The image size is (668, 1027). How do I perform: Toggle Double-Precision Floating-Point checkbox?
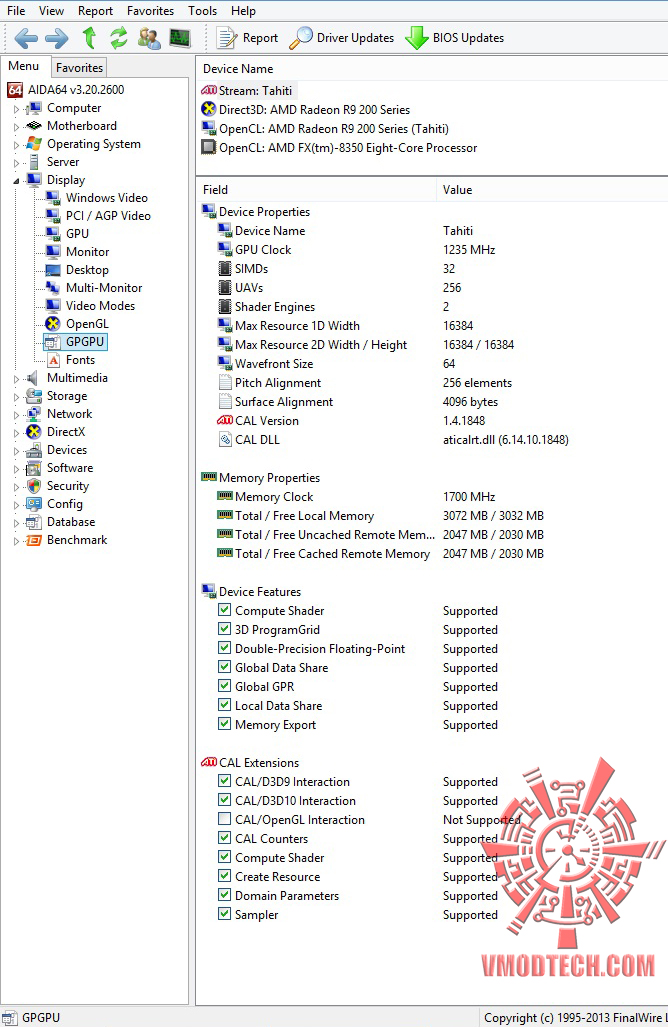225,648
